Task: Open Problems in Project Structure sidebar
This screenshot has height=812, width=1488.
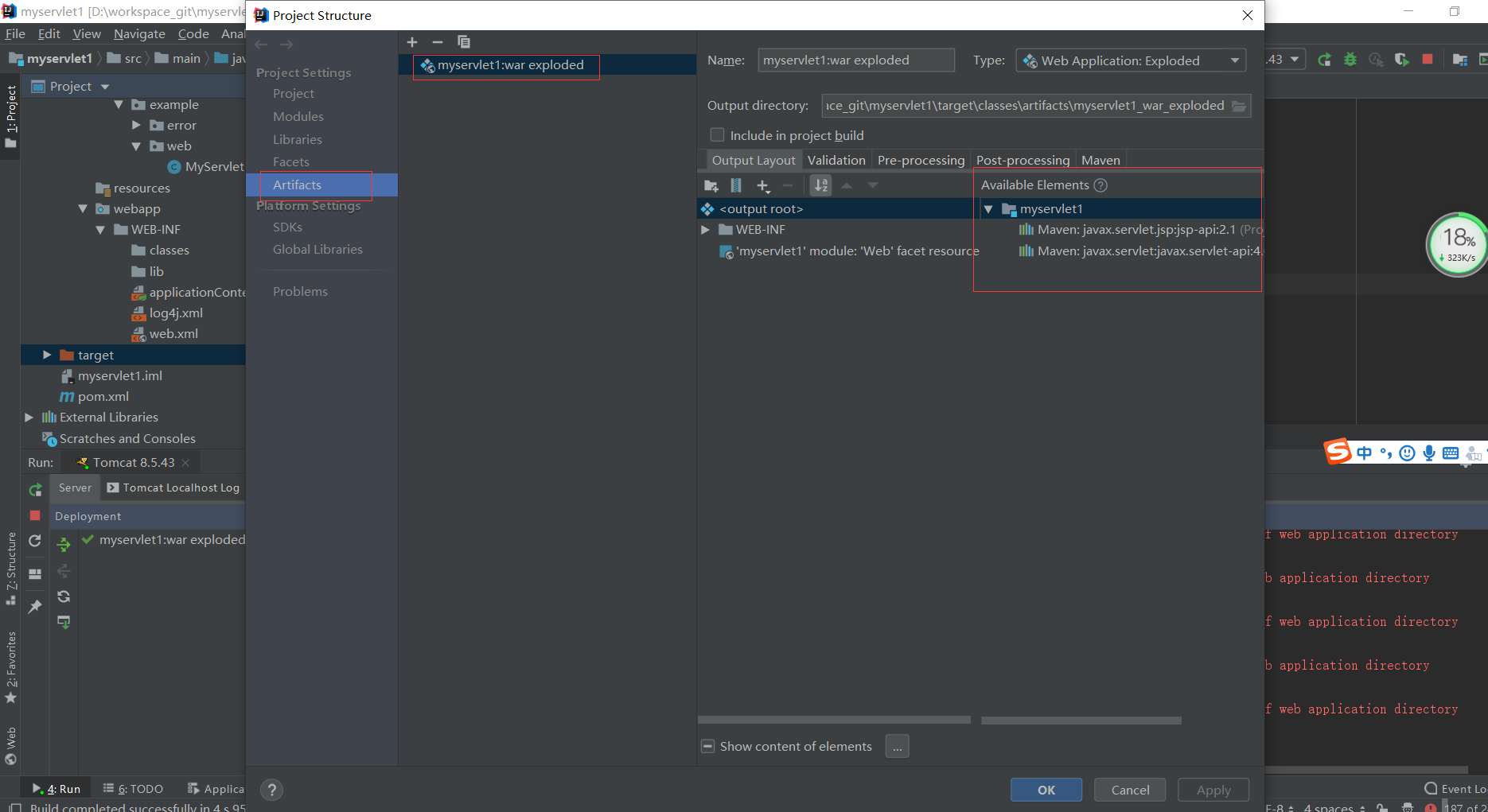Action: [300, 291]
